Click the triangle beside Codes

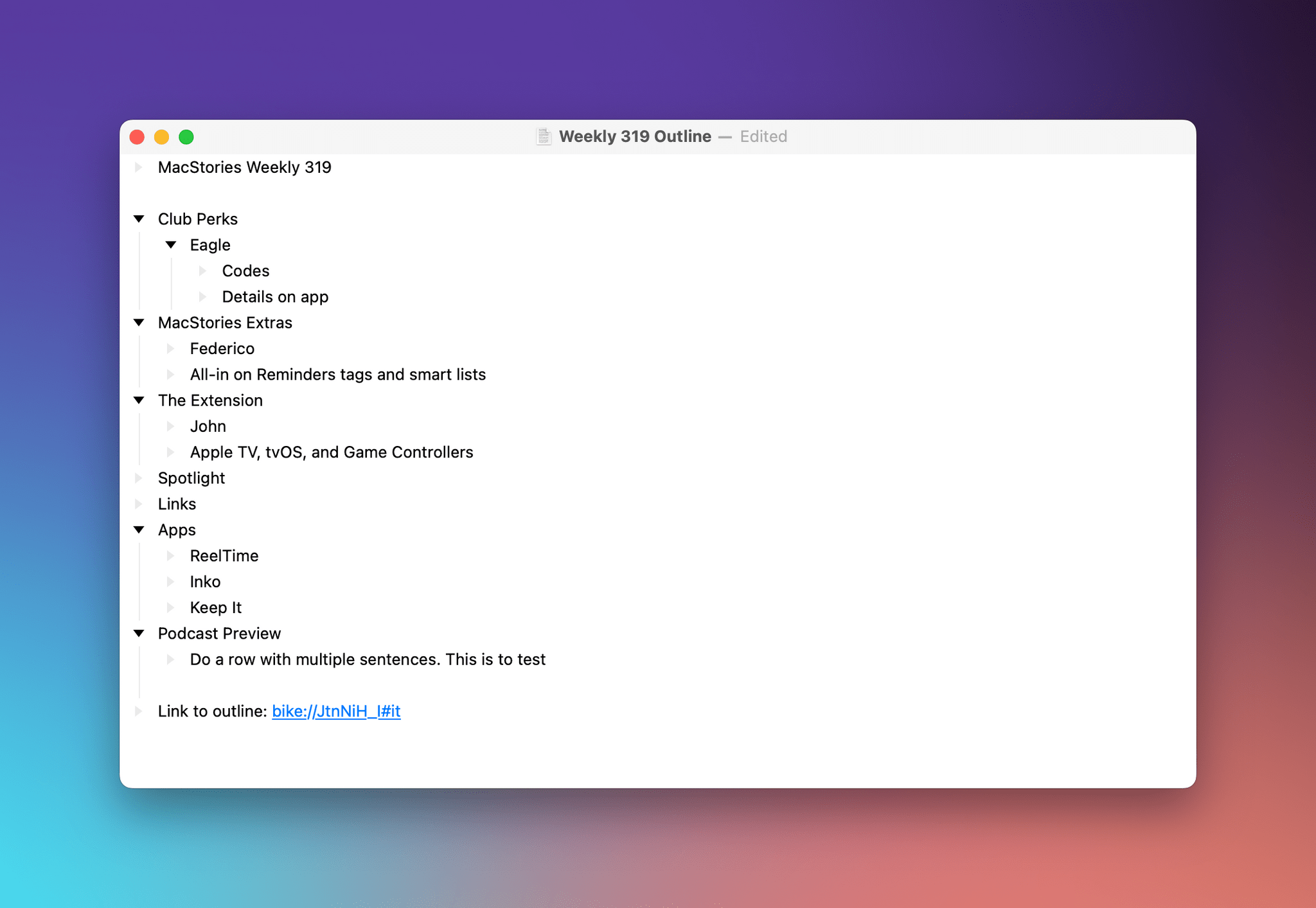203,271
